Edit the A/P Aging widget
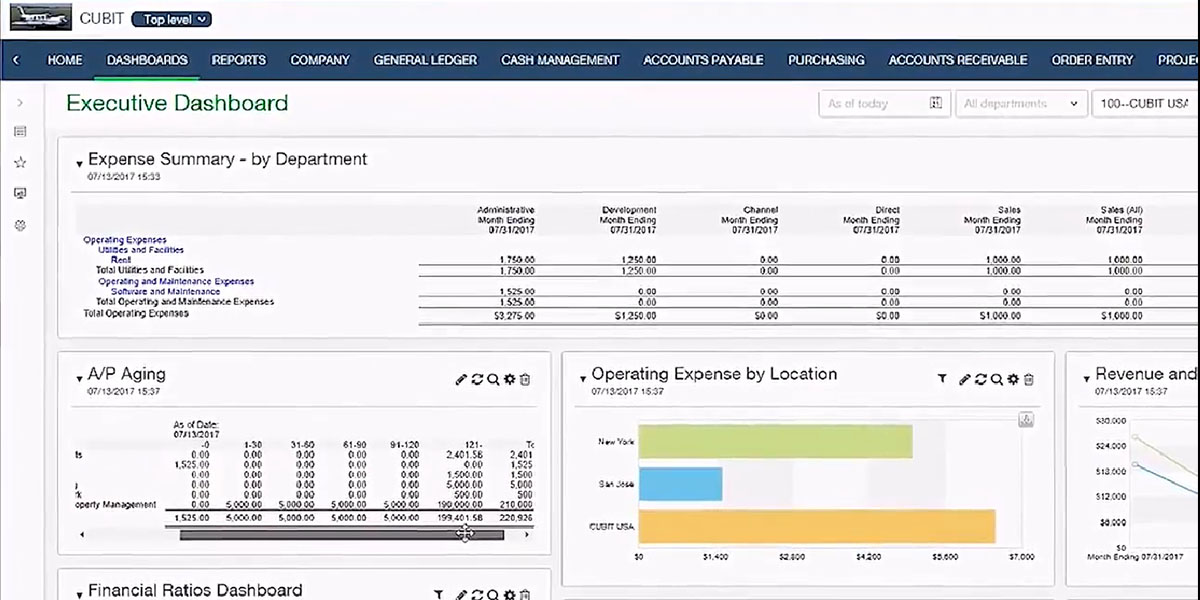The height and width of the screenshot is (600, 1200). click(x=461, y=379)
